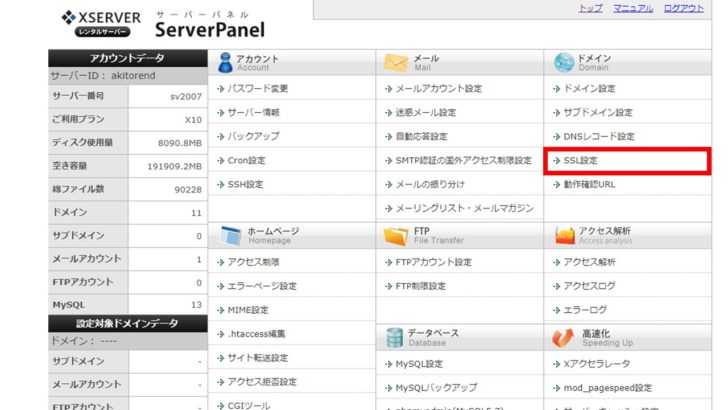The height and width of the screenshot is (410, 728).
Task: Open MySQL設定
Action: pos(419,364)
